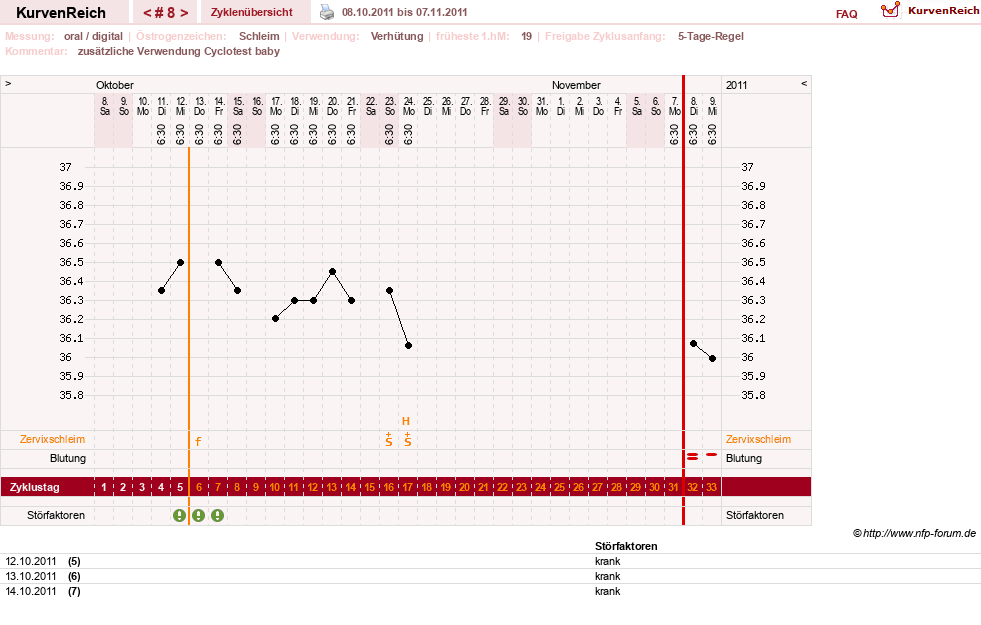This screenshot has width=981, height=625.
Task: Click cycle day 1 in Zyklustag row
Action: tap(104, 487)
